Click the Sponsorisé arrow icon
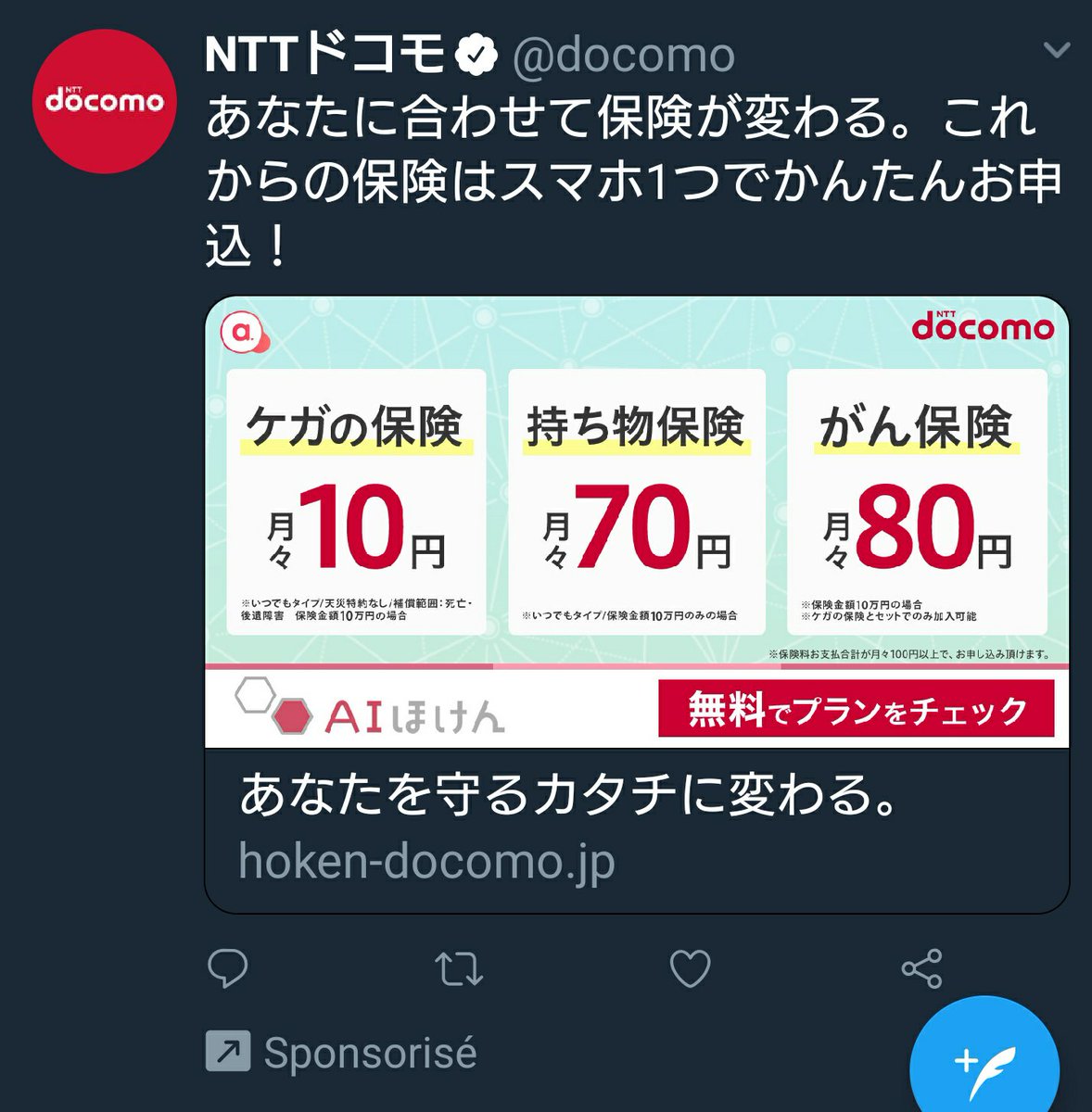Screen dimensions: 1092x1112 pos(228,1053)
